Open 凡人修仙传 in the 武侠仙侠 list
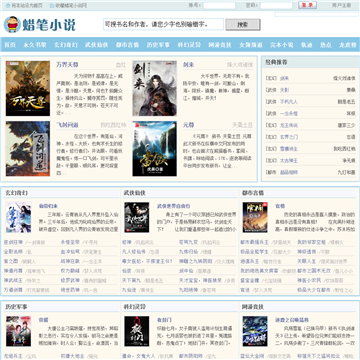360x360 pixels. pyautogui.click(x=134, y=252)
